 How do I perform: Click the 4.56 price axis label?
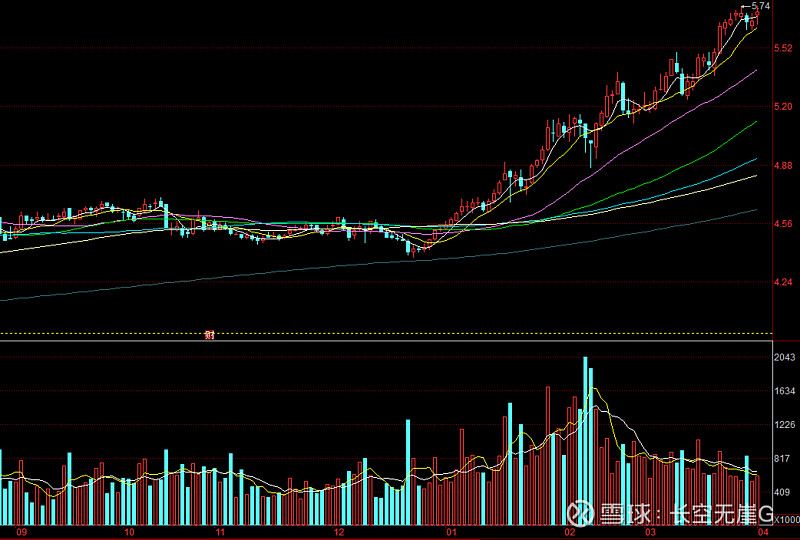point(782,225)
